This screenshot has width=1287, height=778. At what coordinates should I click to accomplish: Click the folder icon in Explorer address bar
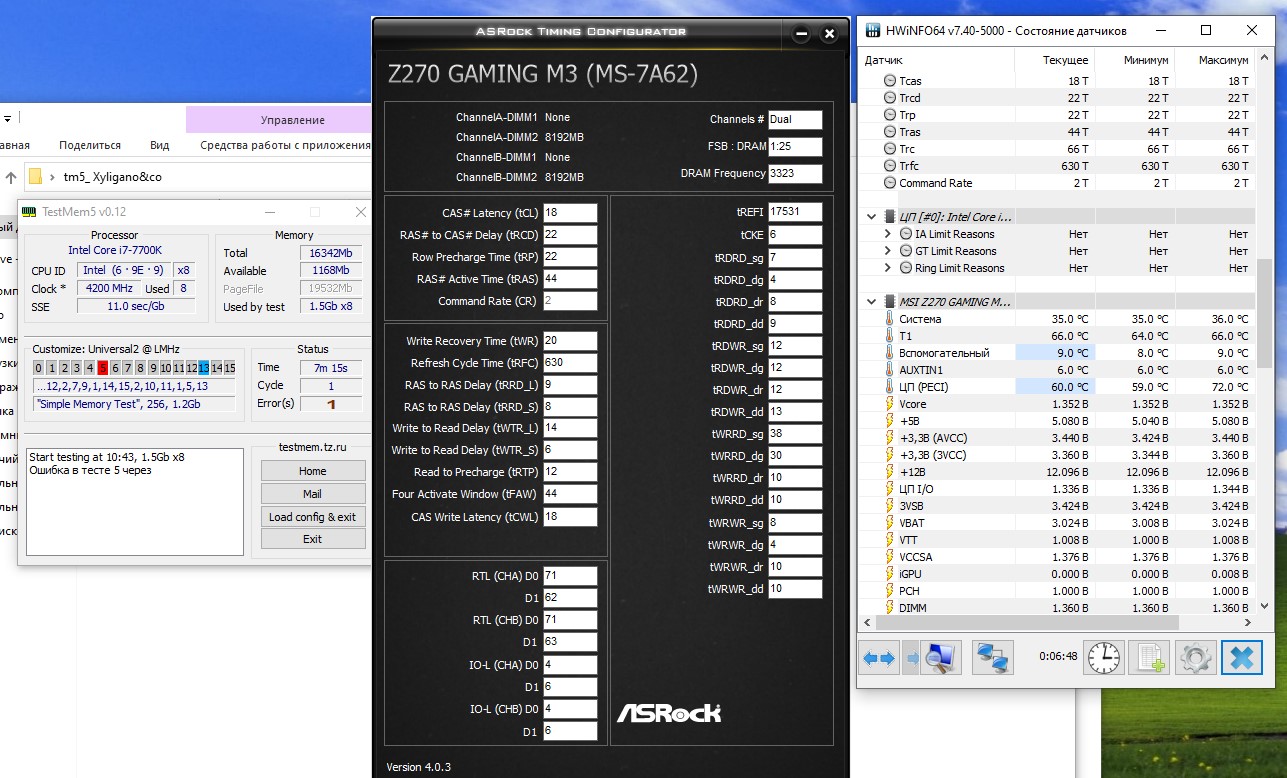(x=36, y=177)
